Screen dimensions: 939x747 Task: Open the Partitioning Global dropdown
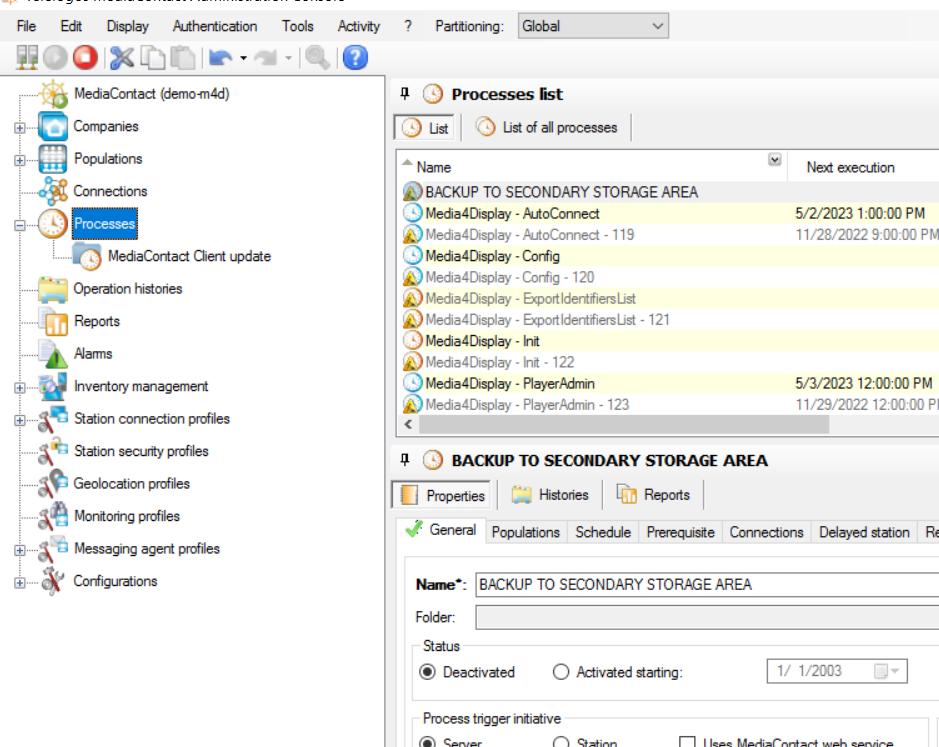[593, 26]
